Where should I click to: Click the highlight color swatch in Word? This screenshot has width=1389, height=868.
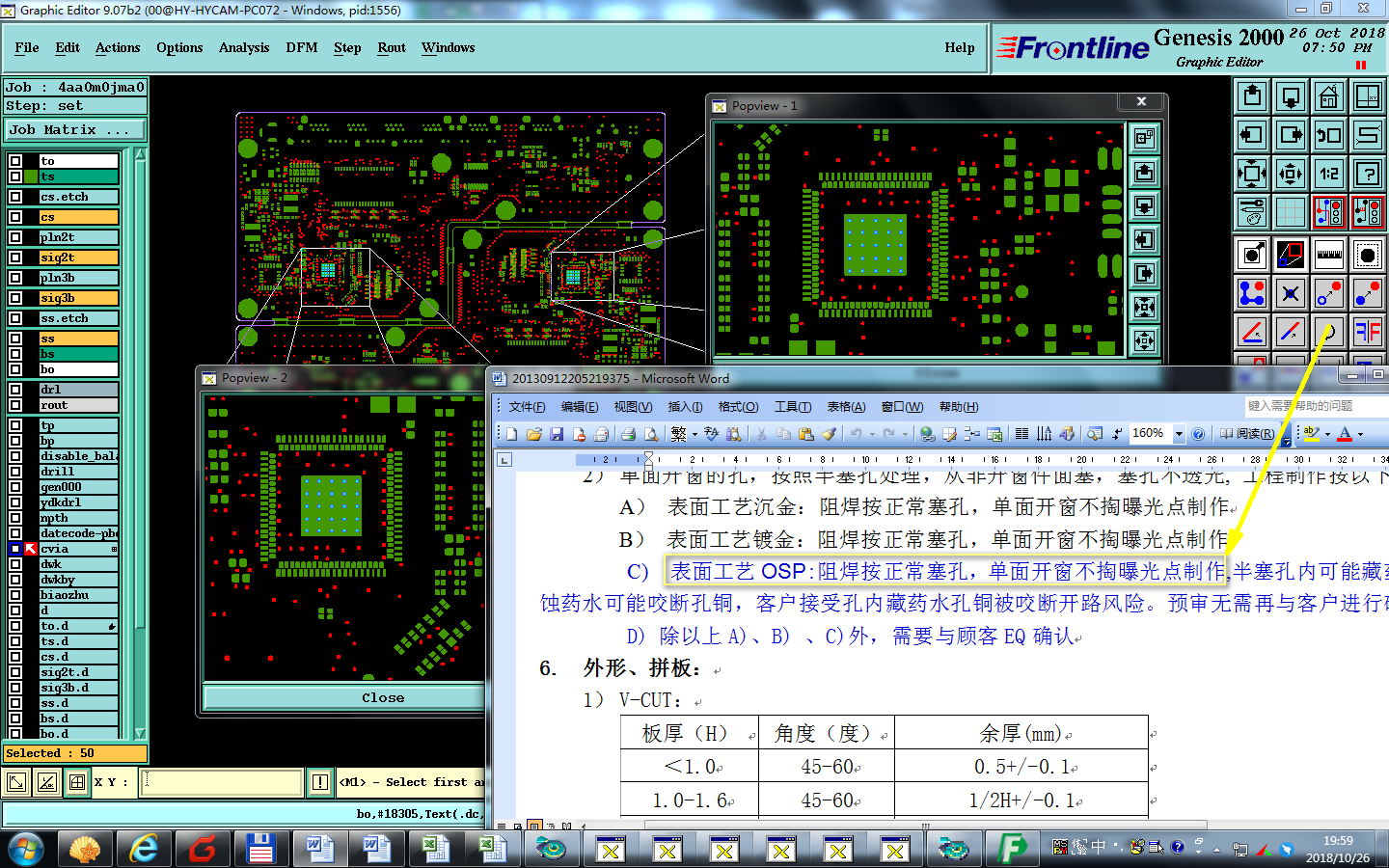point(1312,434)
